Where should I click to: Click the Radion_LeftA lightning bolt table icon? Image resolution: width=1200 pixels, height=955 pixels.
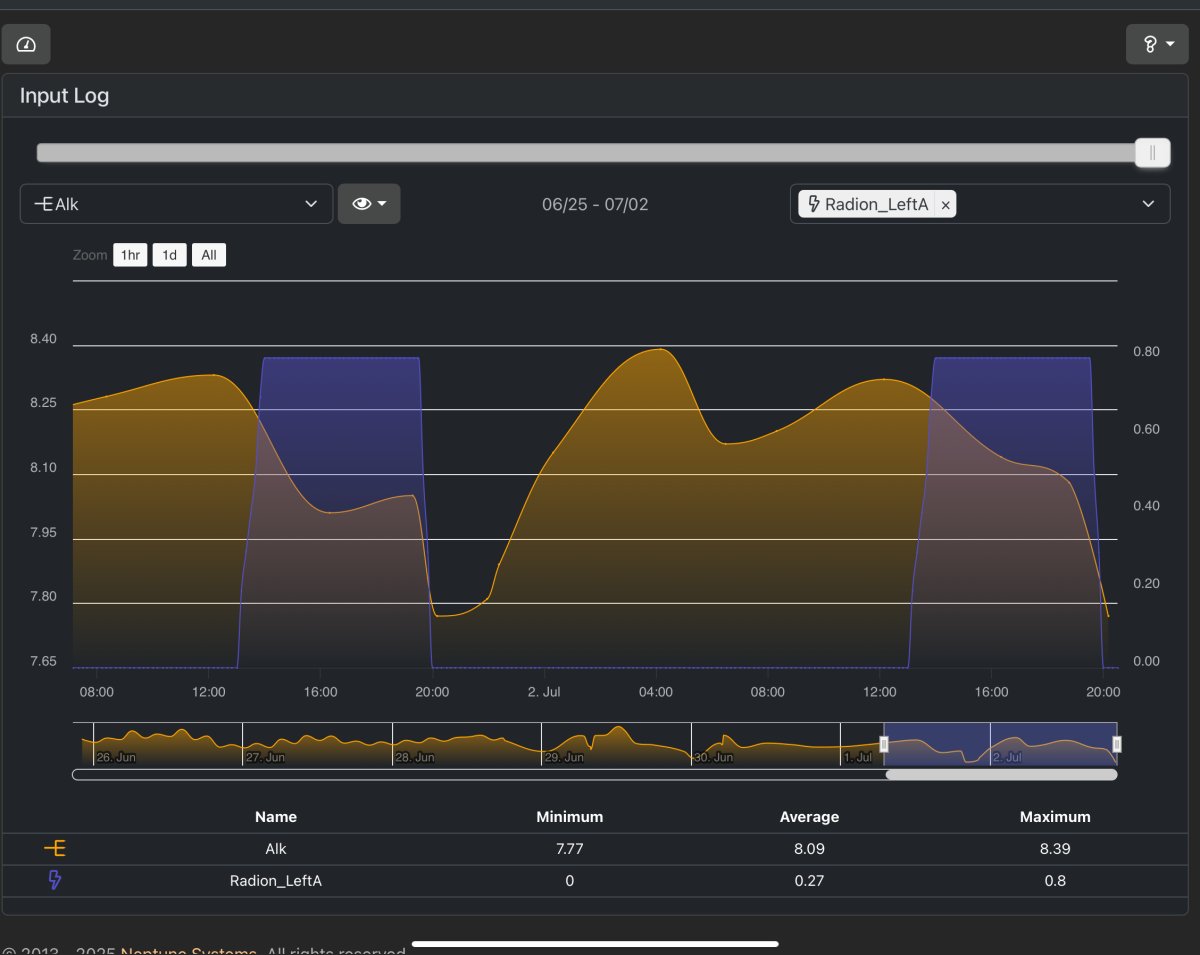(x=55, y=881)
